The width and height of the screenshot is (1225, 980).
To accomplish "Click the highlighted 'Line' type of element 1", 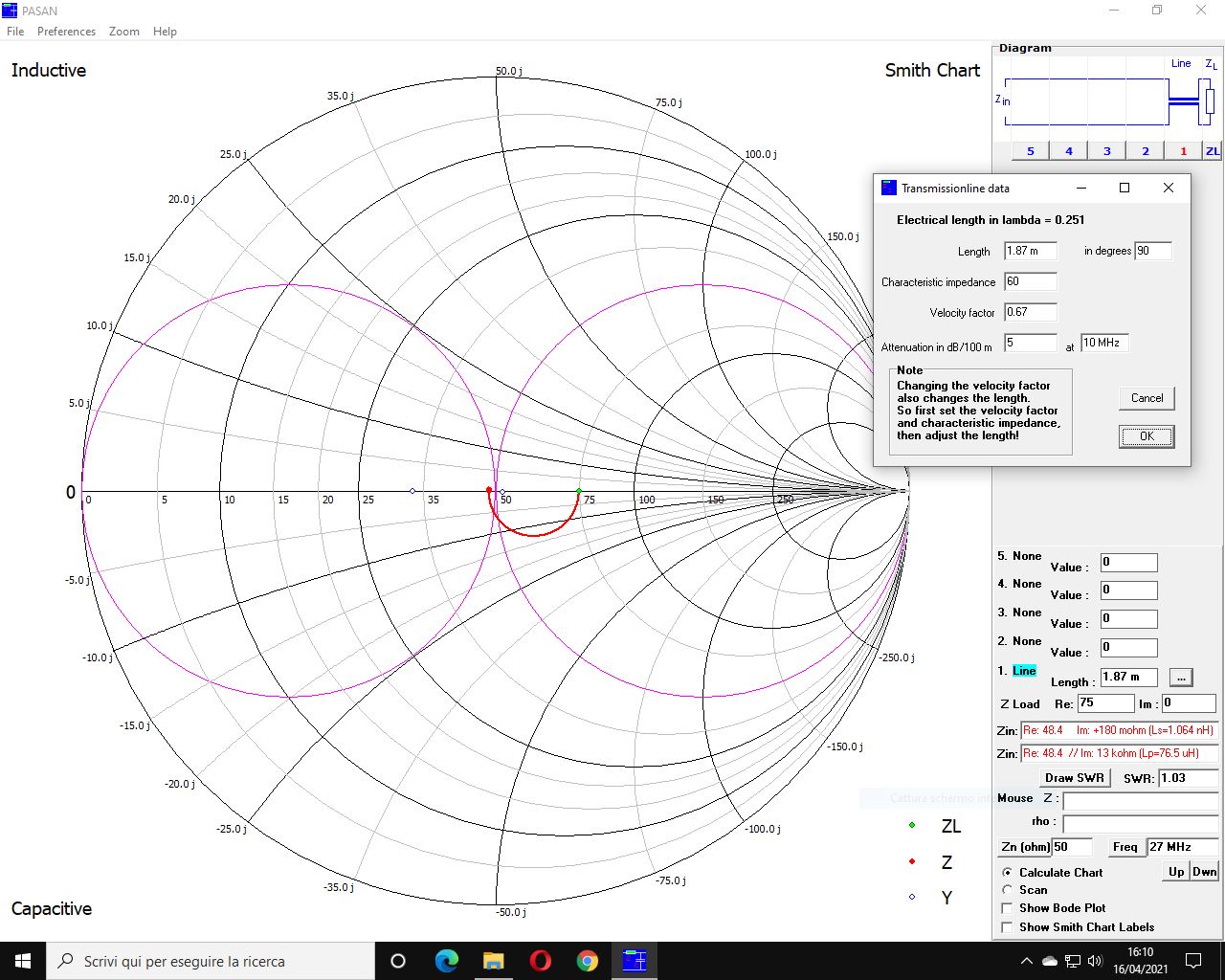I will pos(1024,671).
